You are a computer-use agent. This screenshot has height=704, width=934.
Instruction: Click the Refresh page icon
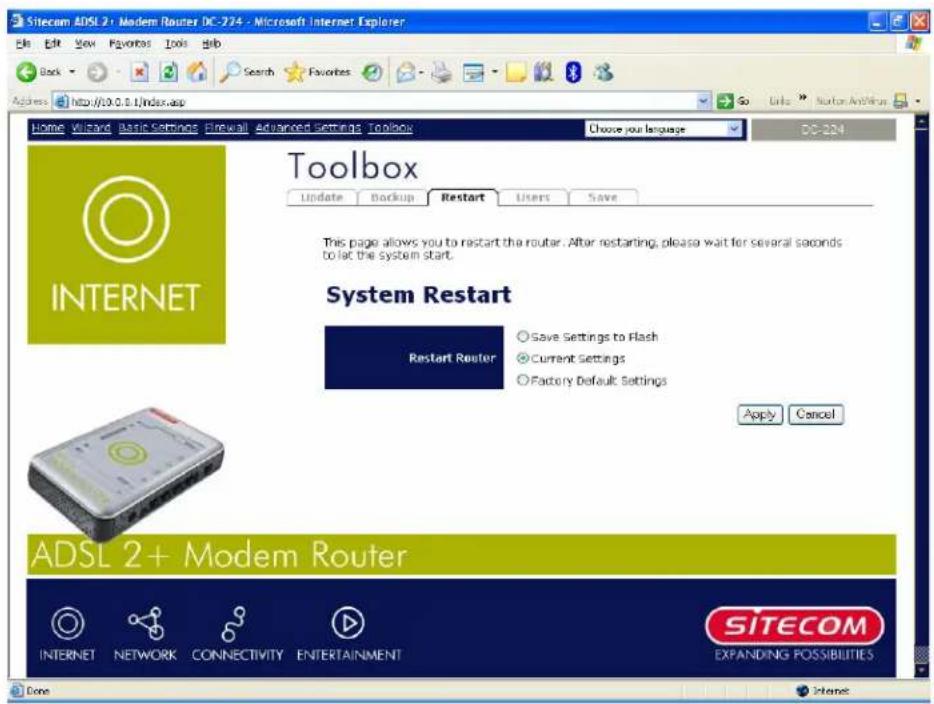[x=169, y=72]
